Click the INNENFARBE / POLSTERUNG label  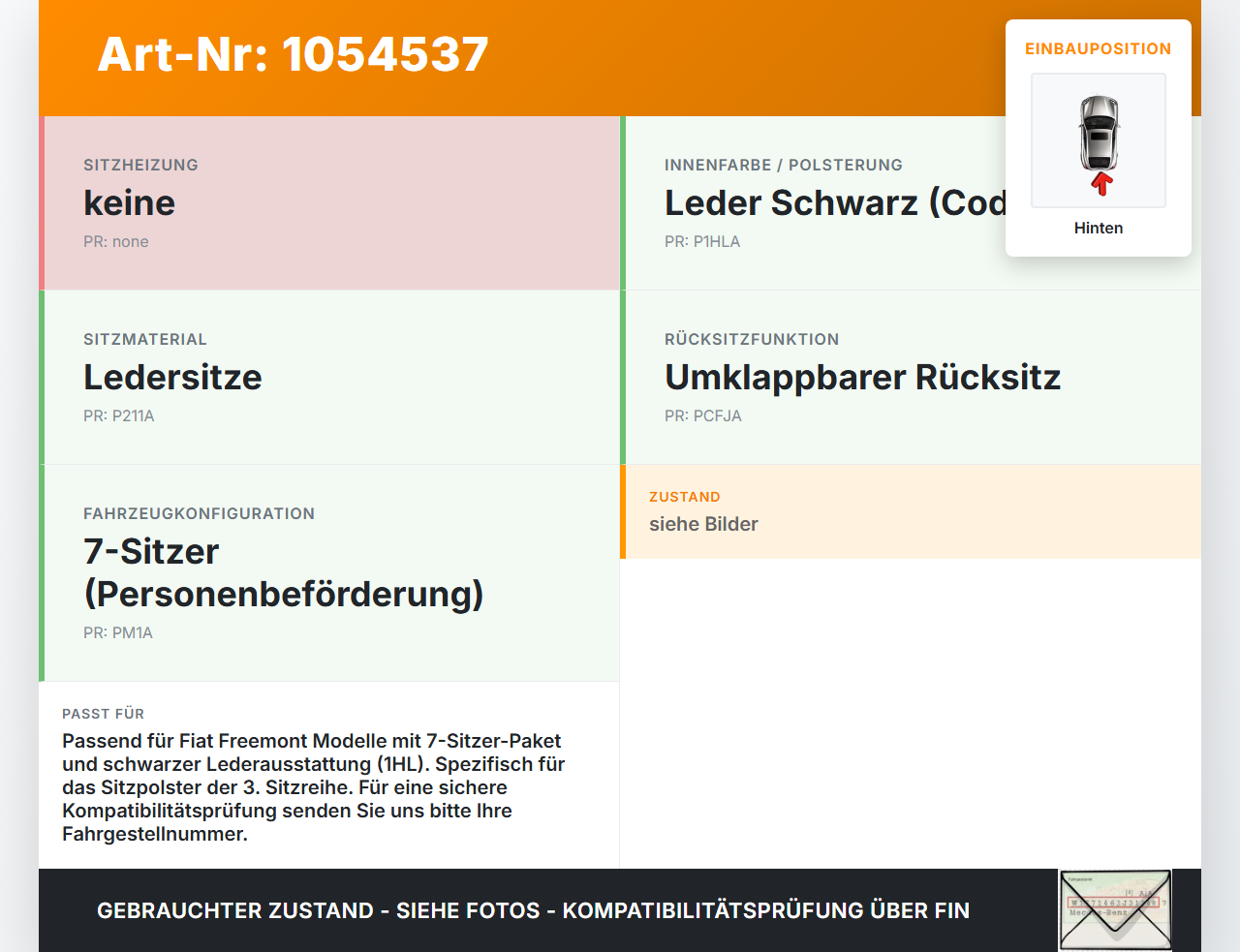click(x=784, y=165)
